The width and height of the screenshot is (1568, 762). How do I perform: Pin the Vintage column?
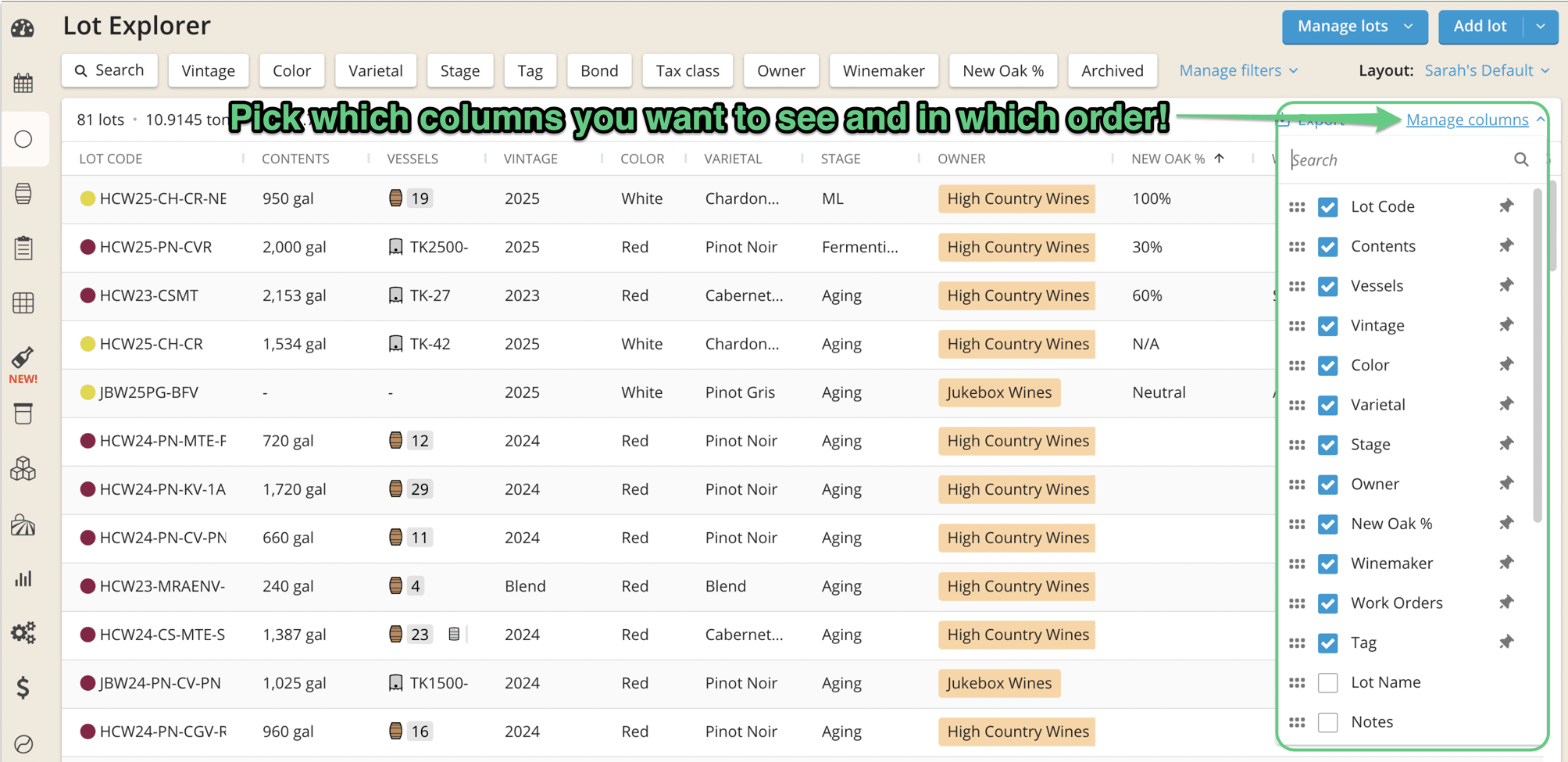(x=1506, y=325)
